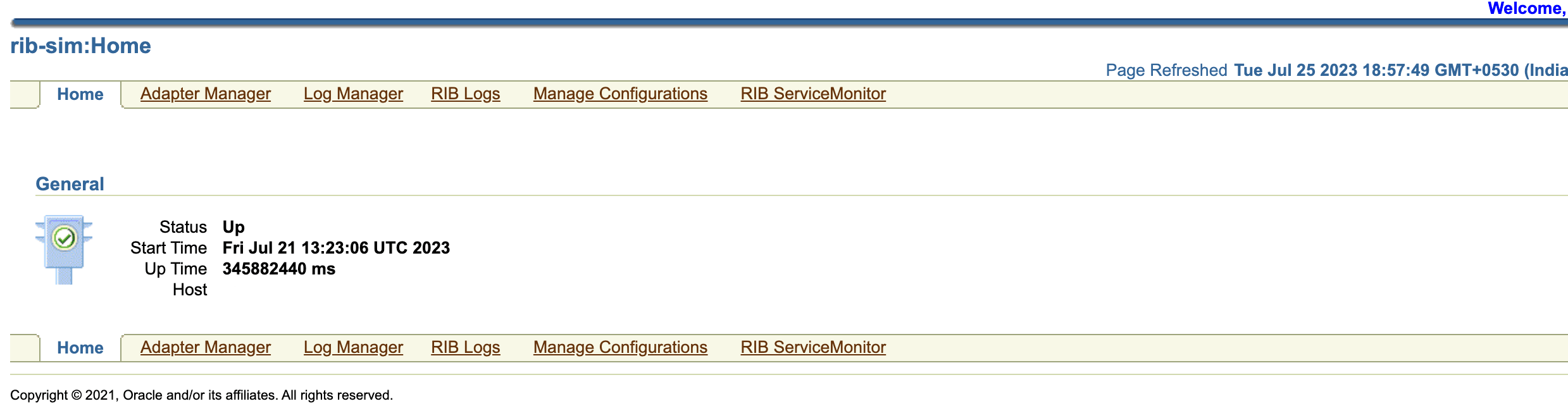Open RIB ServiceMonitor from bottom navigation
The width and height of the screenshot is (1568, 406).
(x=813, y=347)
